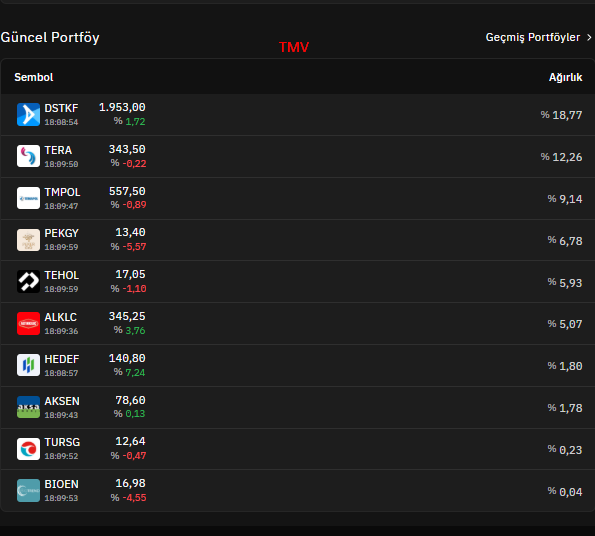Screen dimensions: 595x536
Task: Click the ALKLC change percent 3,76
Action: pos(135,331)
